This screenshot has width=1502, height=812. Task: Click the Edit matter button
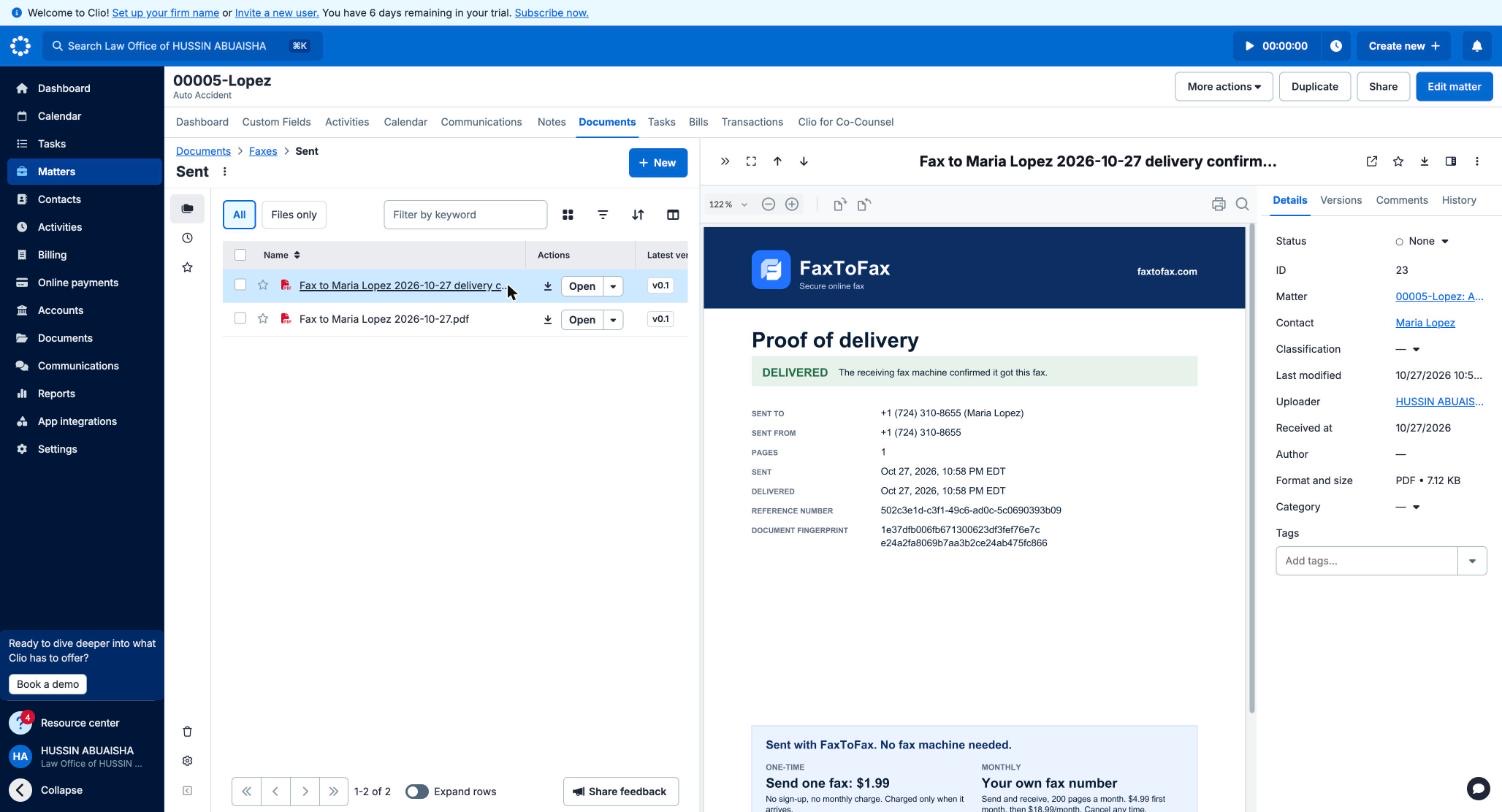[x=1454, y=87]
